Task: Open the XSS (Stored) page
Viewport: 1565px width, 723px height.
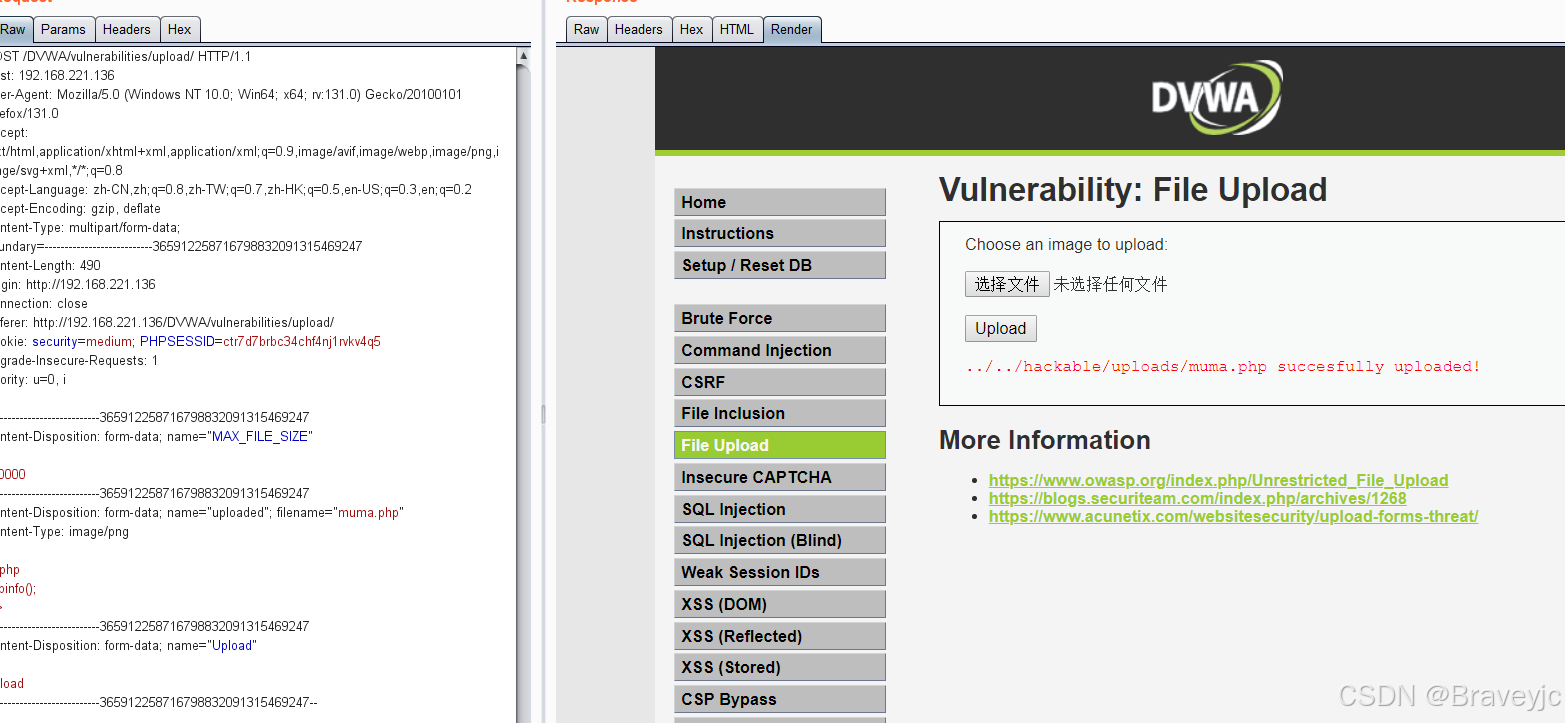Action: [x=780, y=667]
